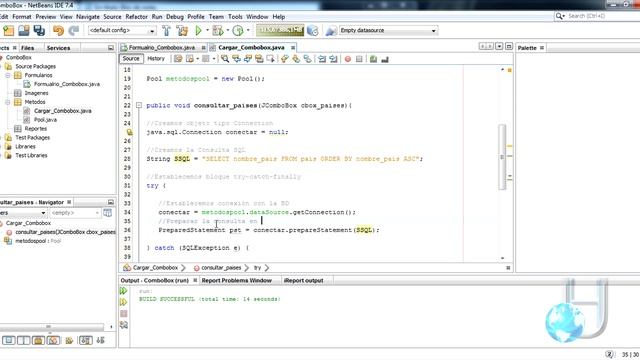
Task: Switch to History editor view
Action: pos(156,59)
